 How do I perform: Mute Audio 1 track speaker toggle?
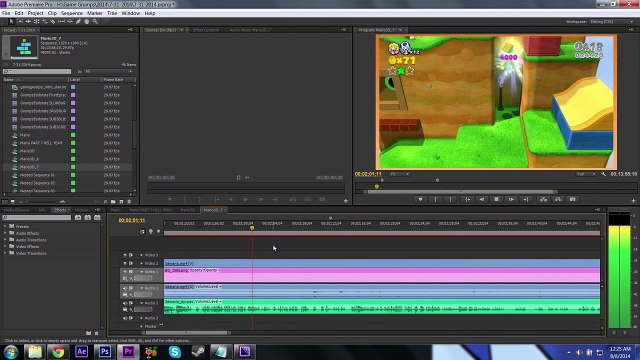[125, 288]
